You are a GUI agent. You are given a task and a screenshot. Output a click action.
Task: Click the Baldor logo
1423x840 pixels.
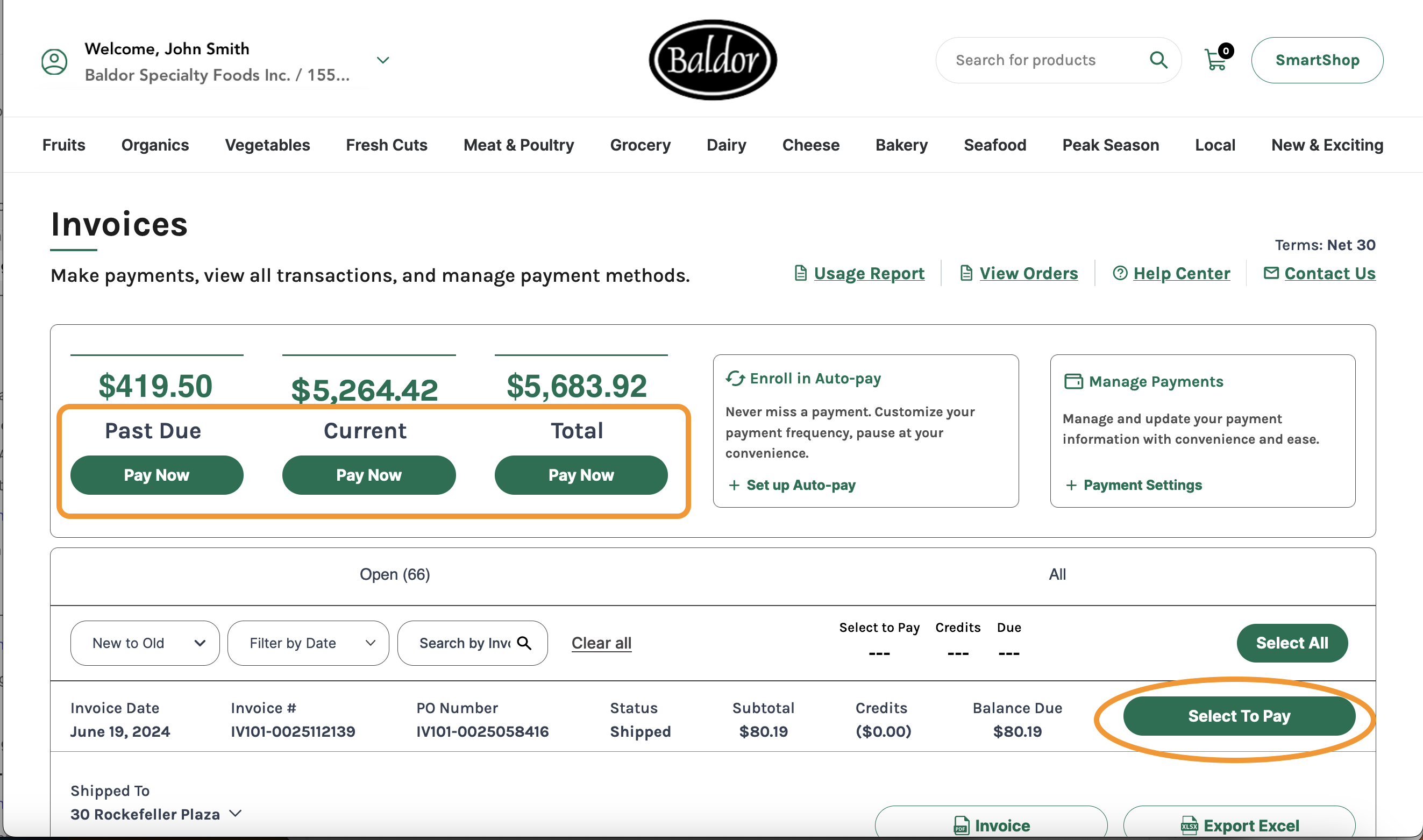point(713,60)
